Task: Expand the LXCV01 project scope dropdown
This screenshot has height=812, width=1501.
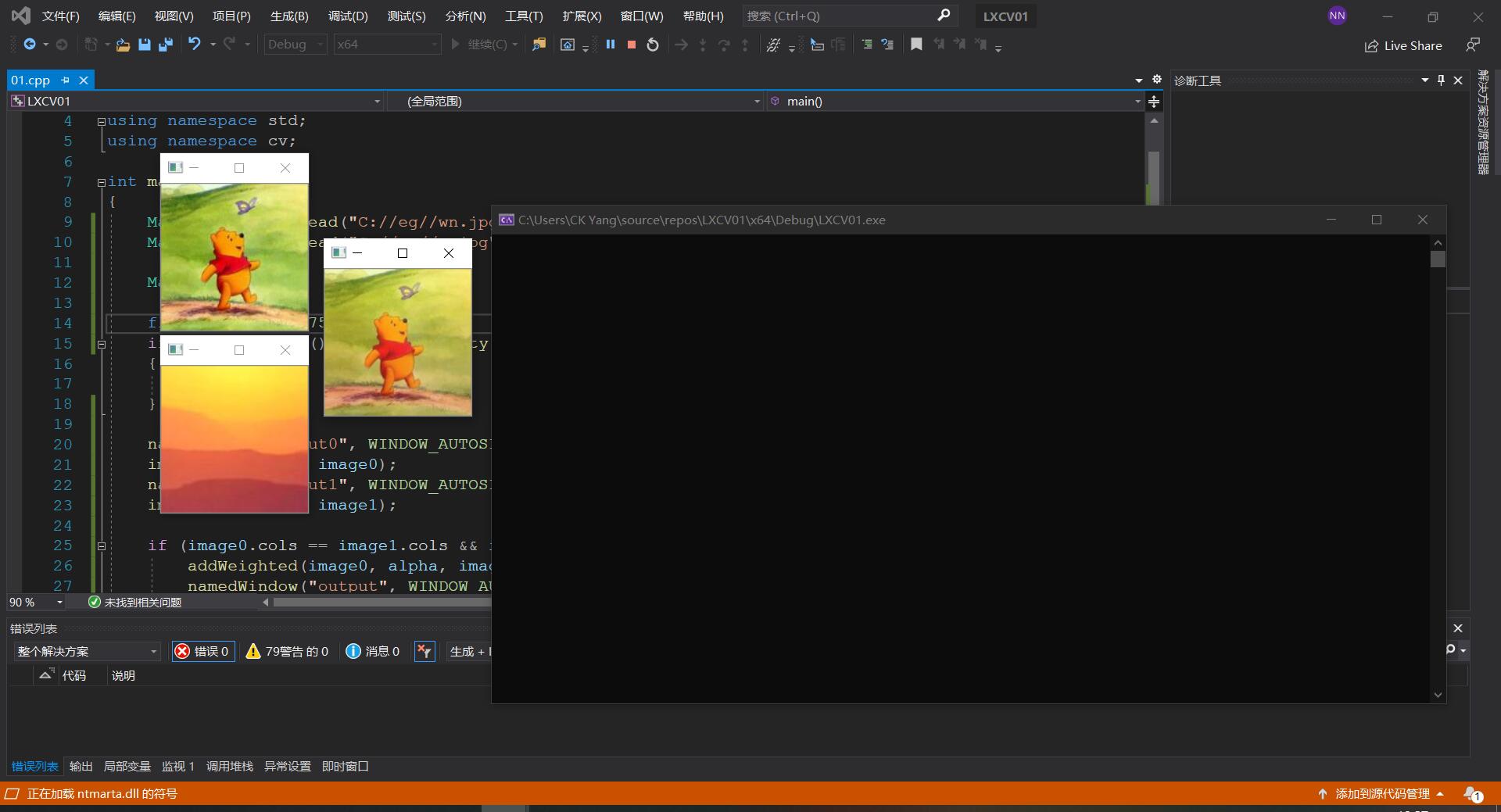Action: 377,102
